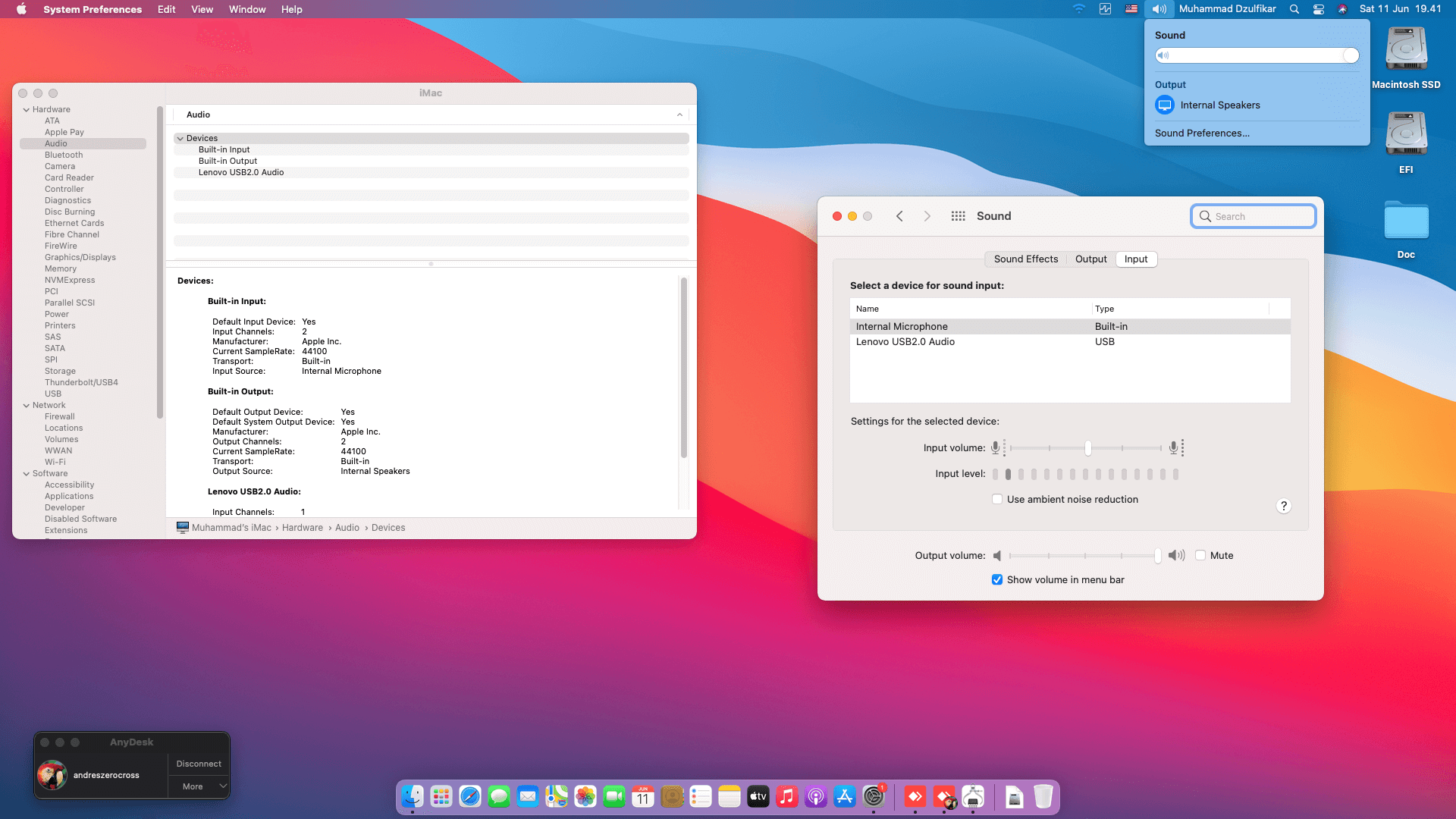Start FaceTime from the Dock

614,796
